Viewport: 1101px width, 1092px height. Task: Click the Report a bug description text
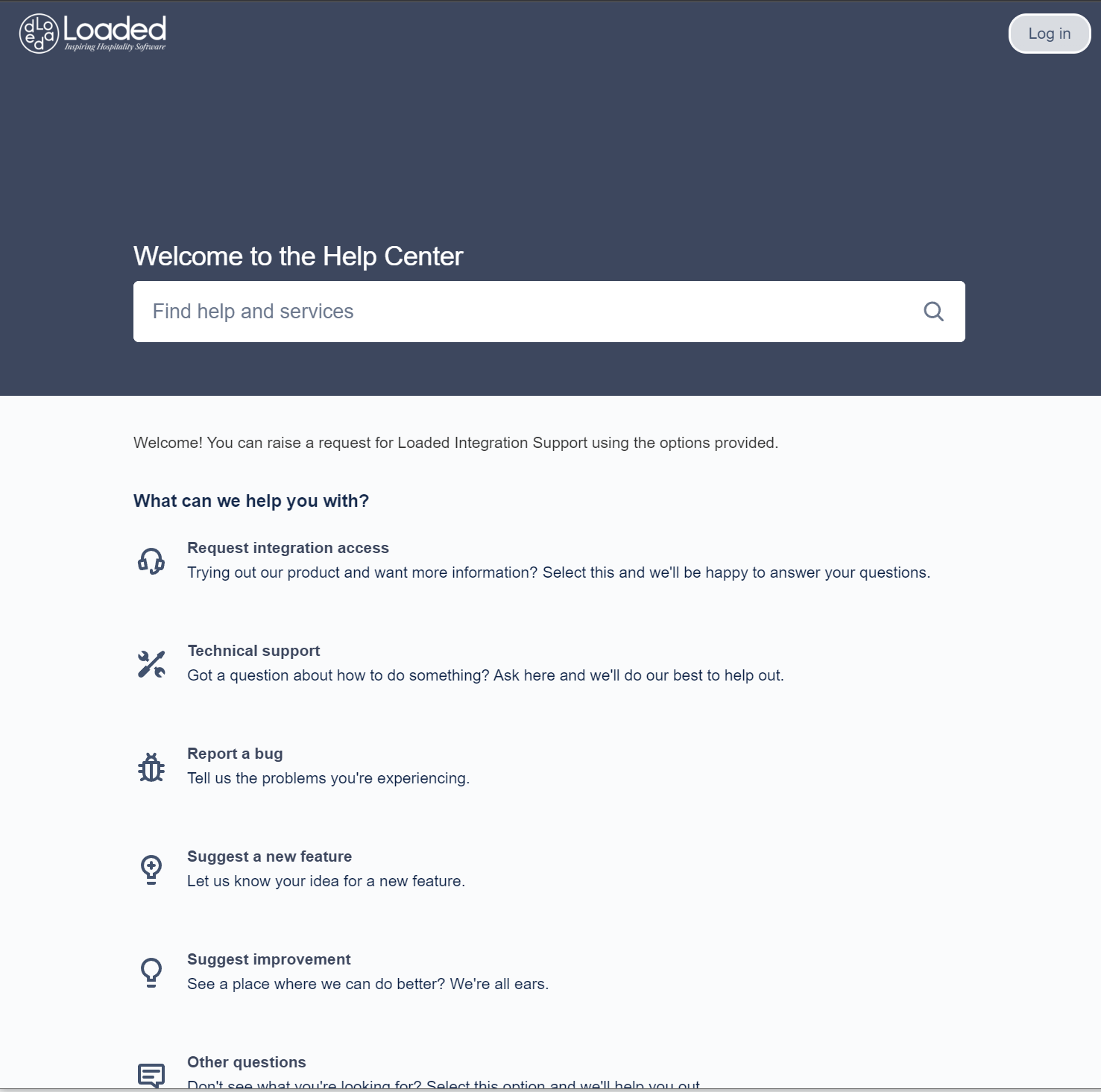tap(328, 778)
